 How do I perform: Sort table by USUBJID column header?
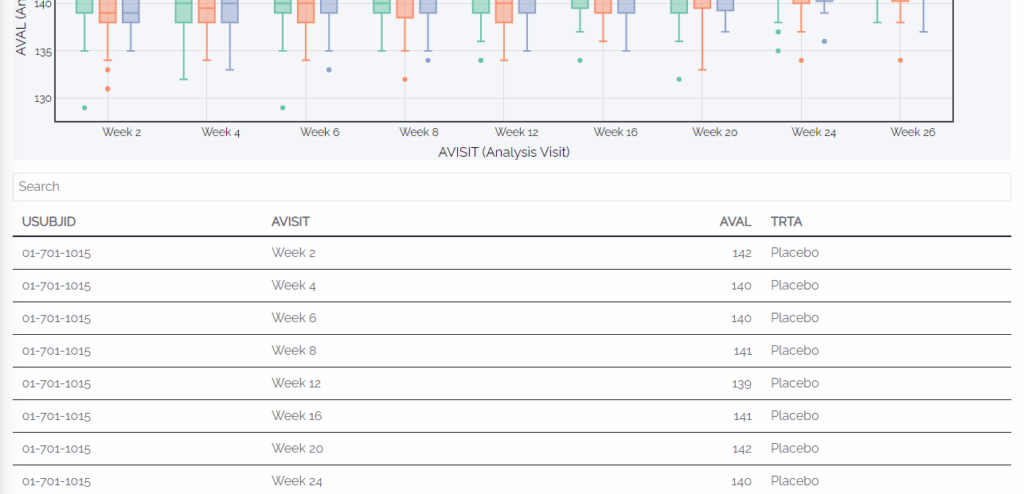[x=49, y=222]
